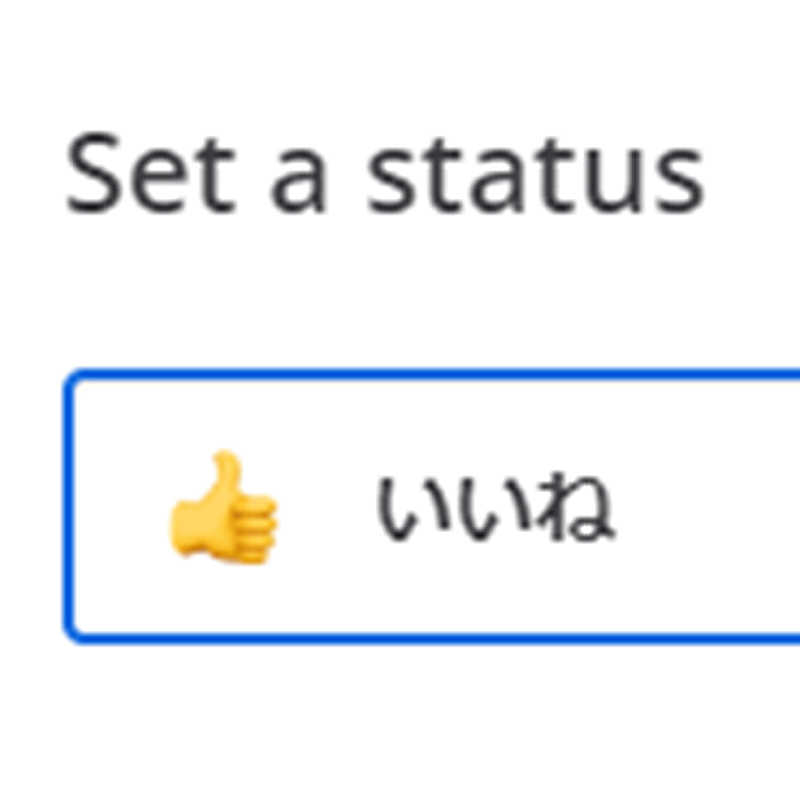Click the いいね status text
This screenshot has height=800, width=800.
point(496,507)
